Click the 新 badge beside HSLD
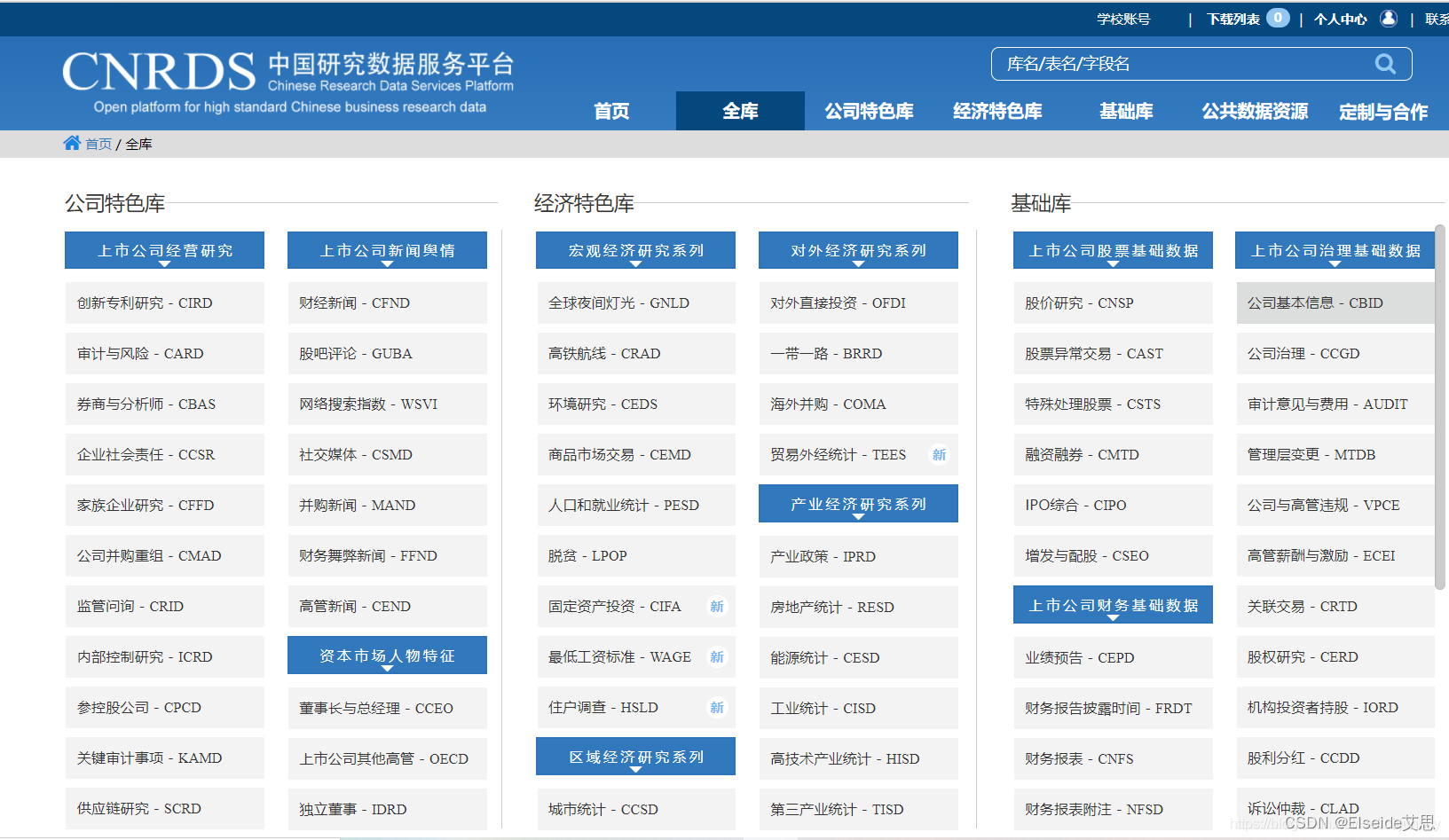The width and height of the screenshot is (1449, 840). 717,708
